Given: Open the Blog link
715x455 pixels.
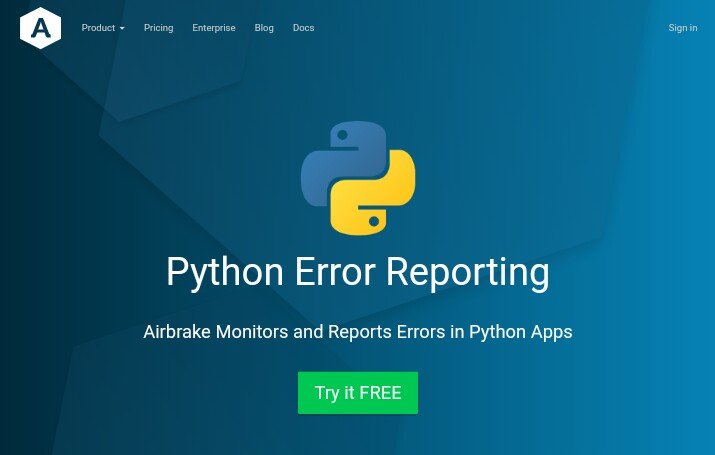Looking at the screenshot, I should click(264, 28).
